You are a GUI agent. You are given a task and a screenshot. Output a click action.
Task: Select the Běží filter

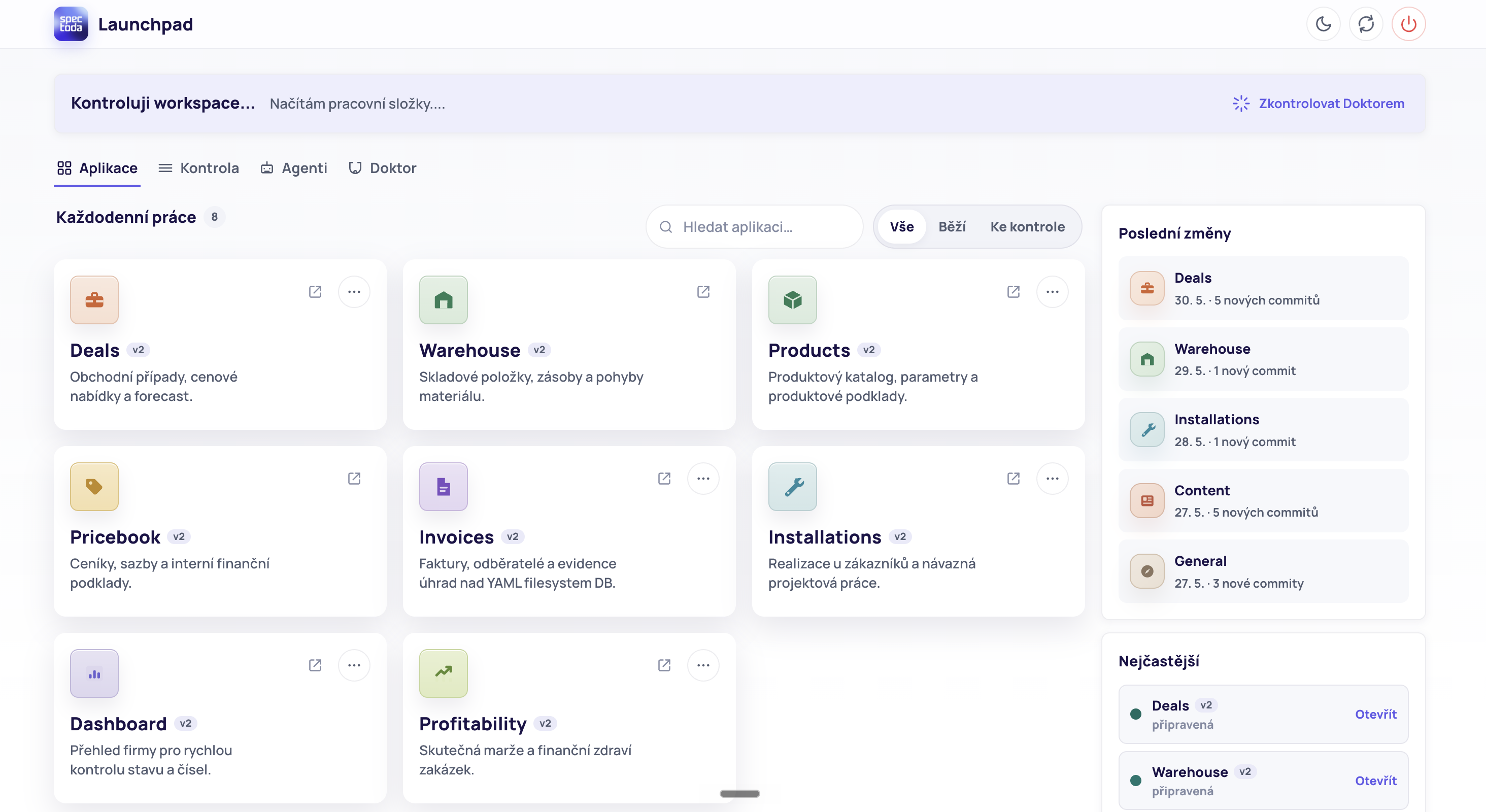pyautogui.click(x=952, y=227)
